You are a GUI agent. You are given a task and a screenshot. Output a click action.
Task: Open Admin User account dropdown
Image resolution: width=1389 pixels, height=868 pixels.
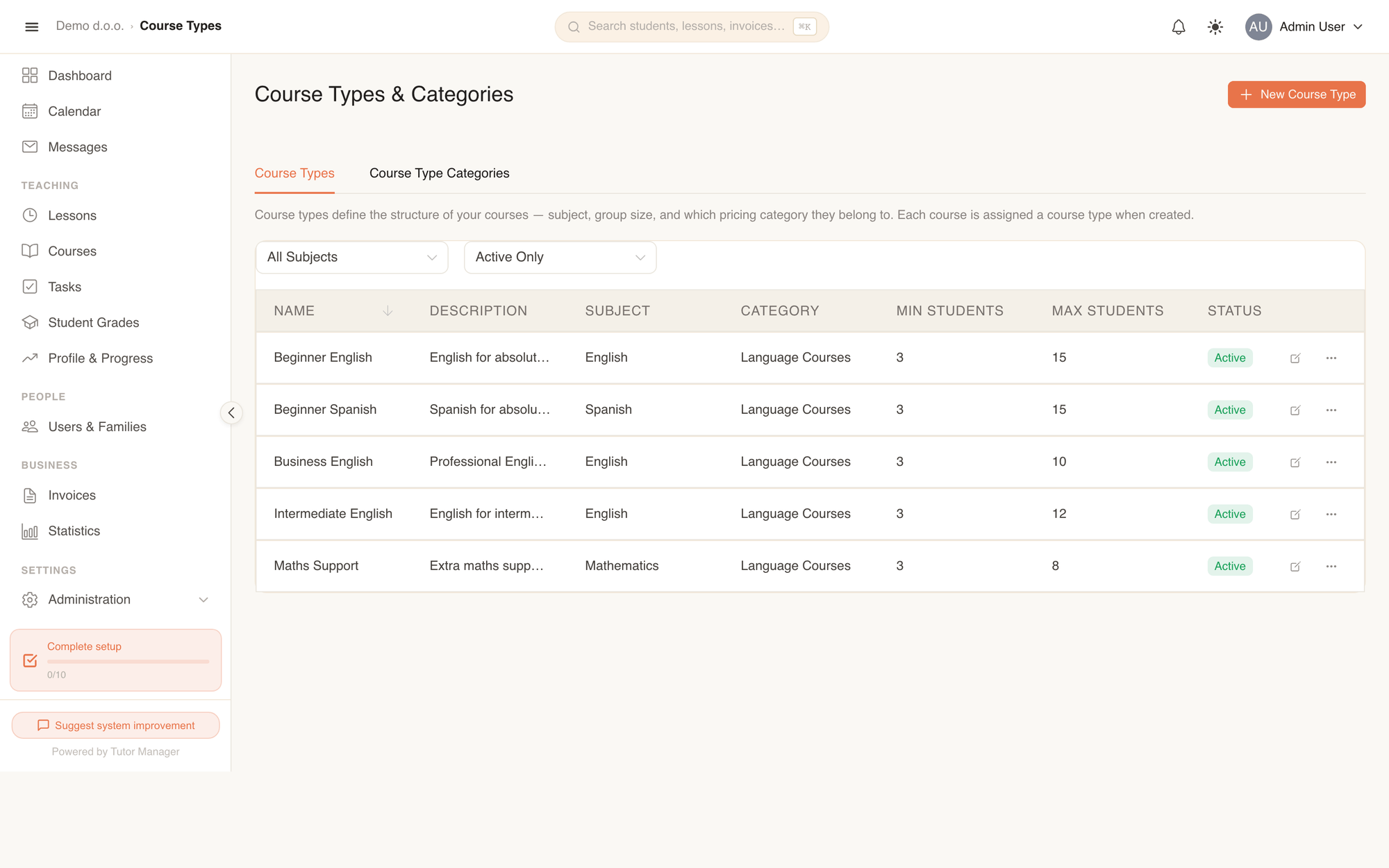coord(1306,26)
